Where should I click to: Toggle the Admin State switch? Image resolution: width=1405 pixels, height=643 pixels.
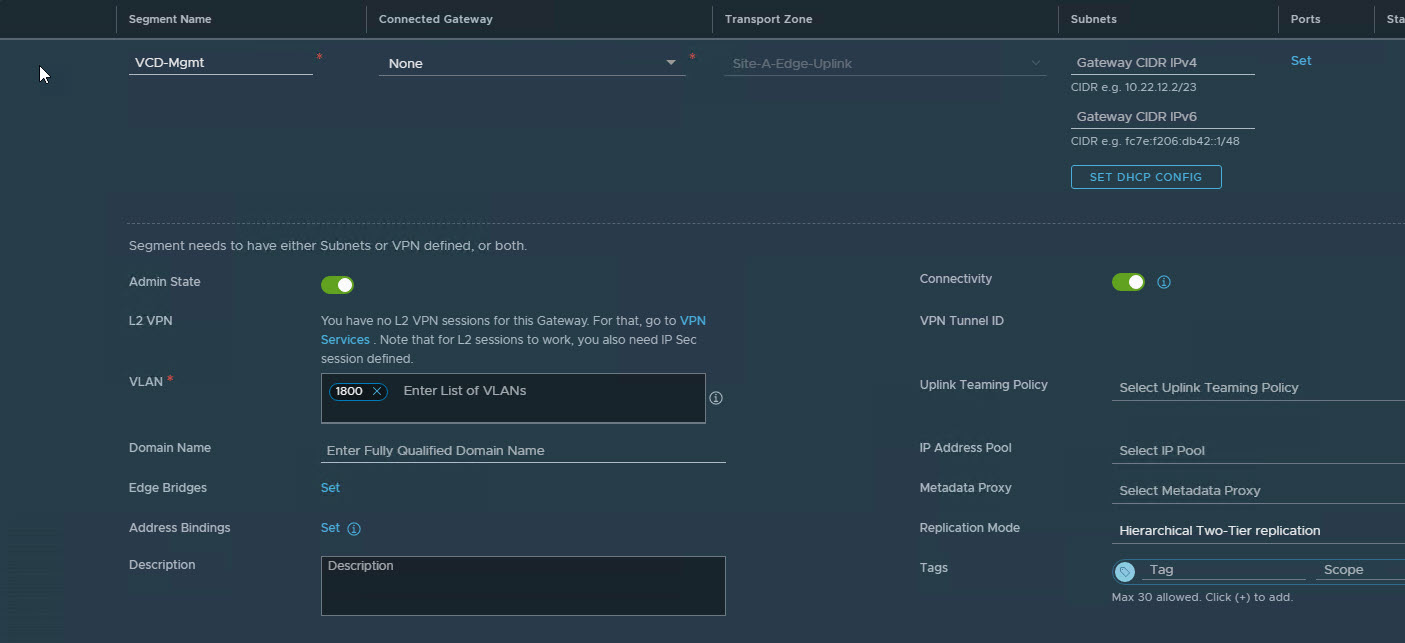pyautogui.click(x=337, y=285)
